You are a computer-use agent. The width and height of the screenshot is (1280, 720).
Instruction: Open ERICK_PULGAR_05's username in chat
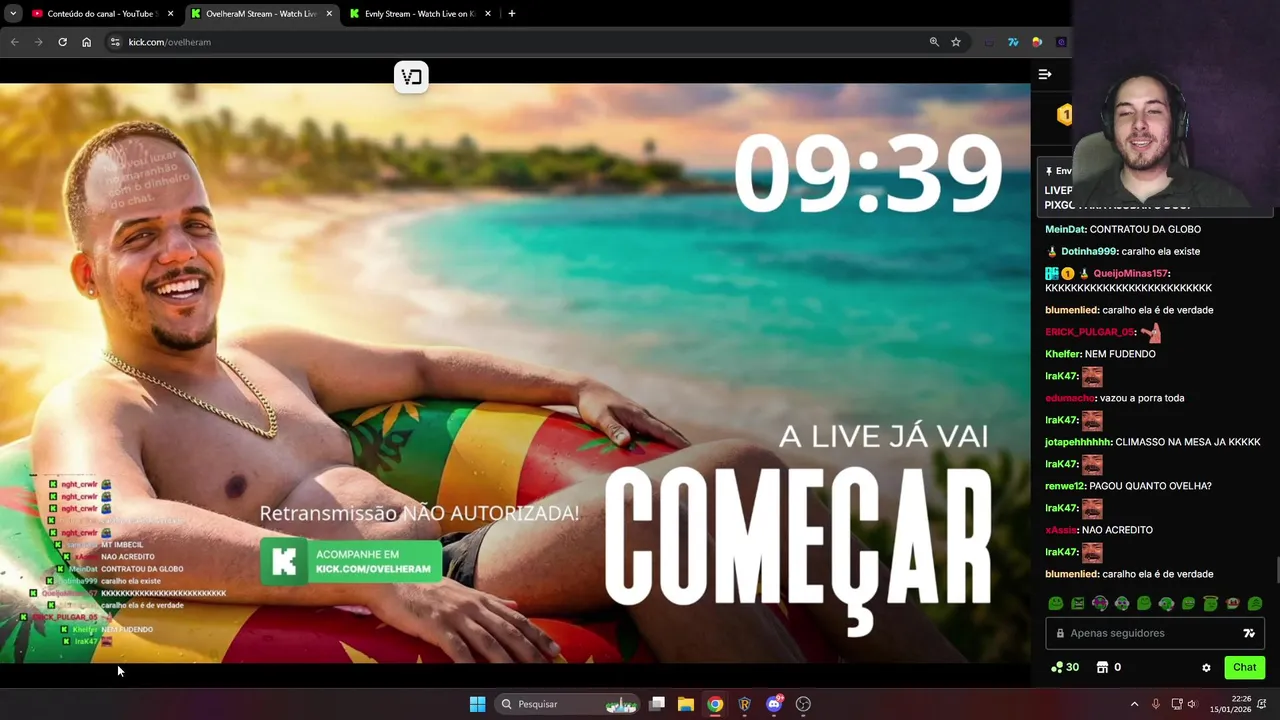[x=1090, y=332]
